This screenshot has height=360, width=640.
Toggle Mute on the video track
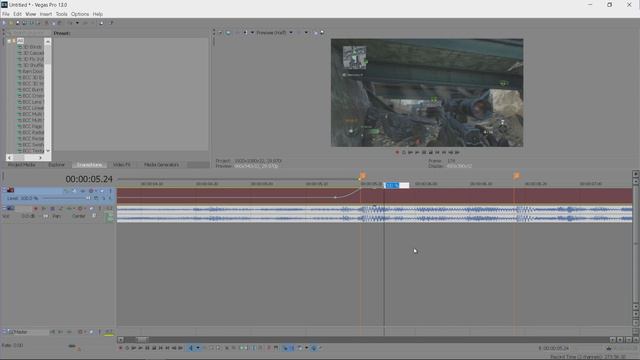102,191
